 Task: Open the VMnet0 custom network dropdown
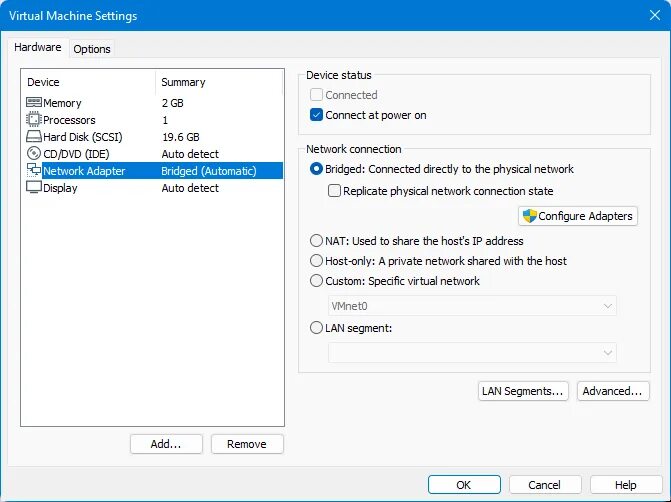coord(472,306)
